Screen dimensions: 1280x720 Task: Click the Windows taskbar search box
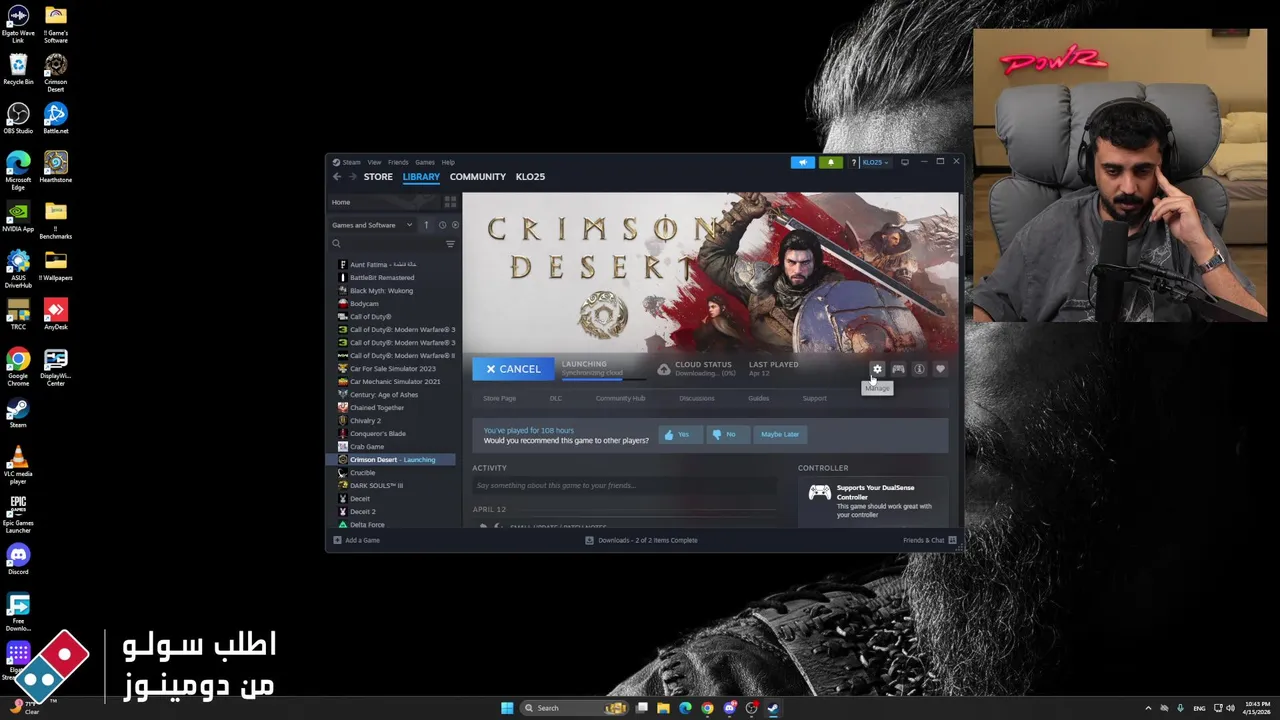[x=575, y=708]
